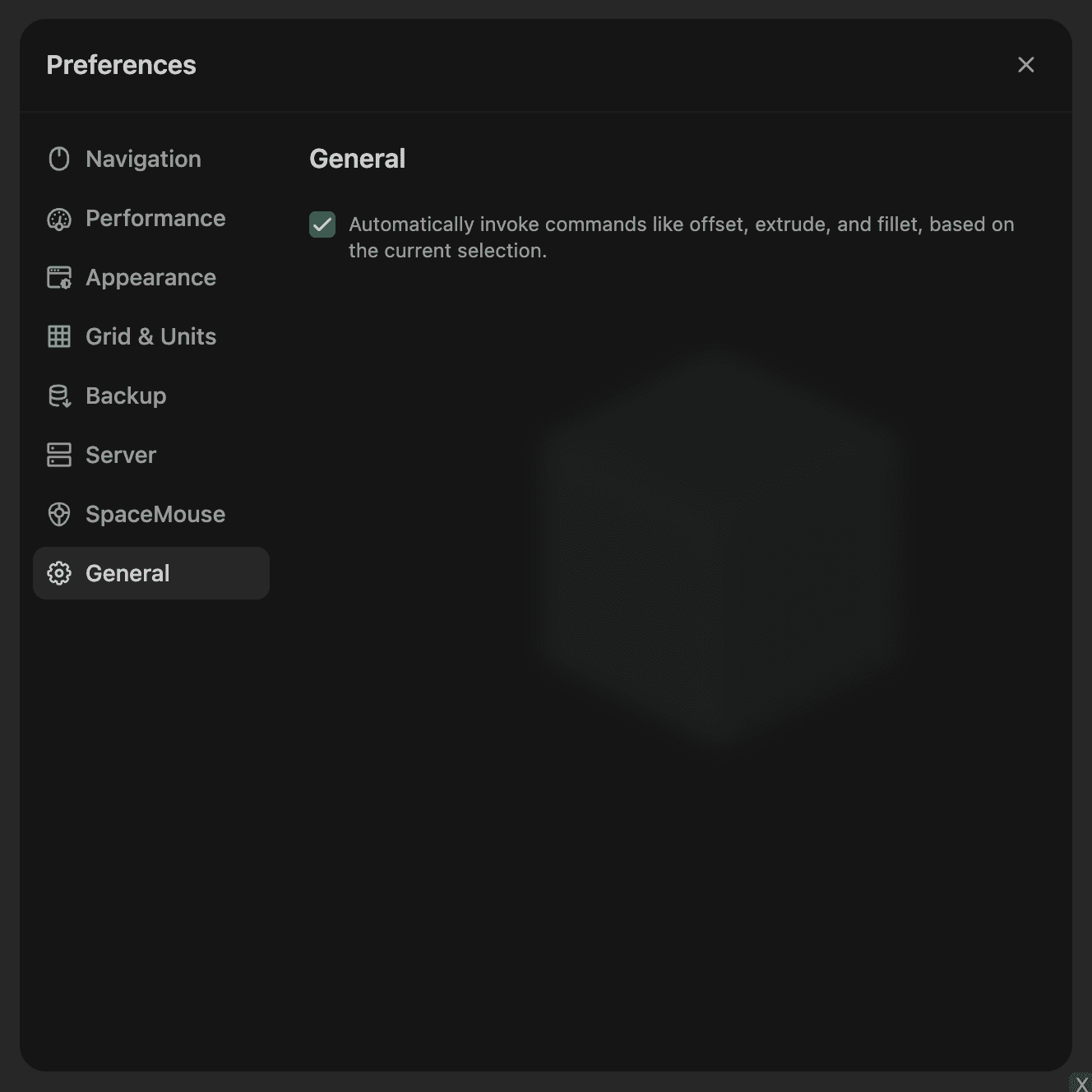Click the server rack icon beside Server
Screen dimensions: 1092x1092
pyautogui.click(x=59, y=455)
